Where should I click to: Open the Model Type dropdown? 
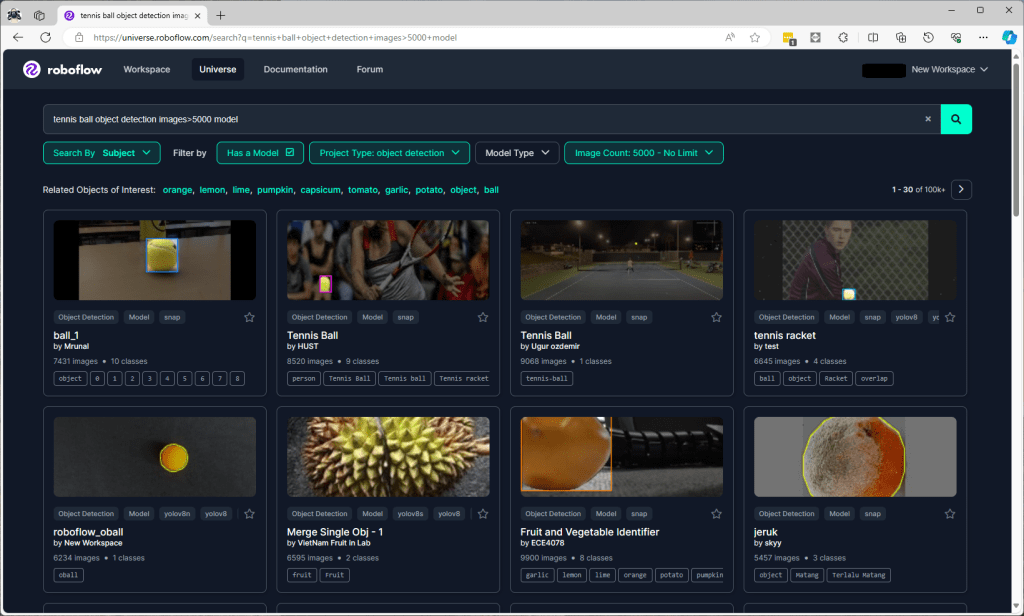516,153
